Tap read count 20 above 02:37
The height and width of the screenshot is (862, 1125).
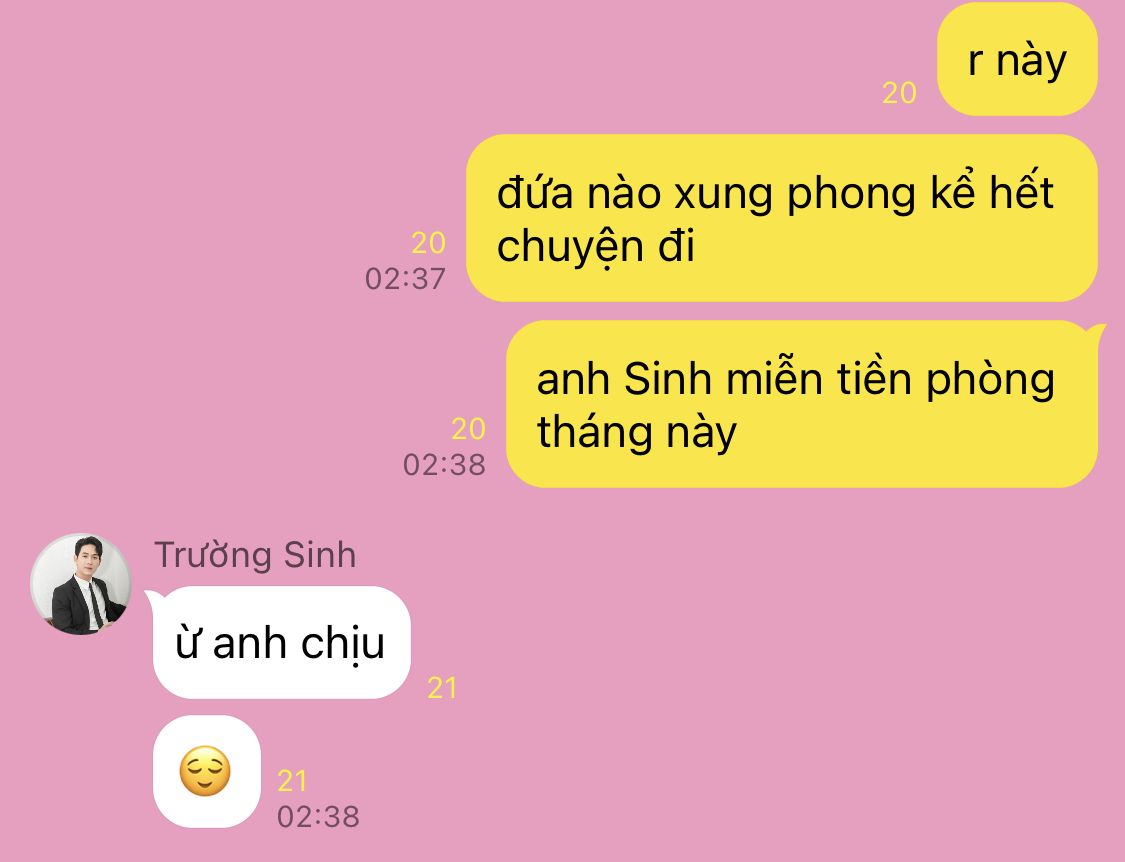(x=428, y=243)
